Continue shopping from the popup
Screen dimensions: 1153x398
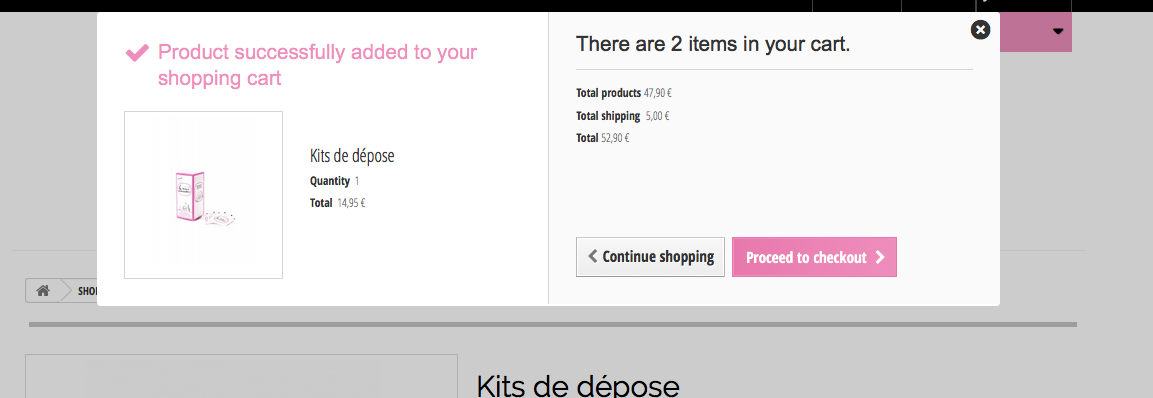tap(650, 257)
